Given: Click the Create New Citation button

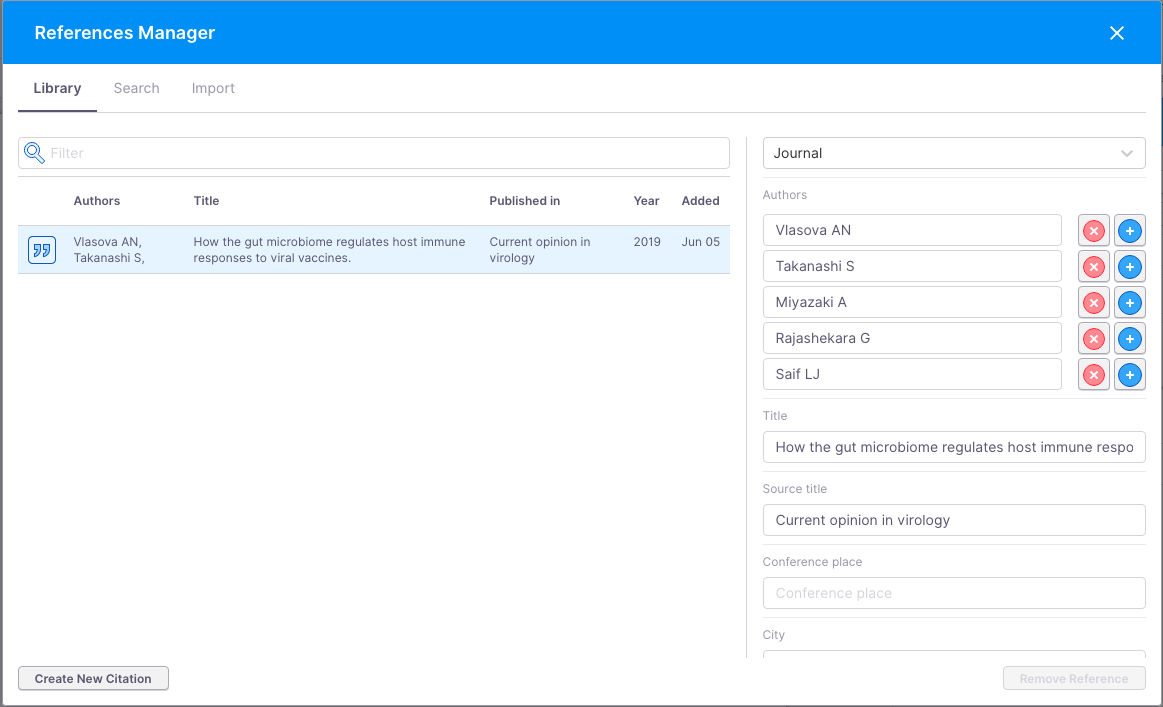Looking at the screenshot, I should coord(93,678).
